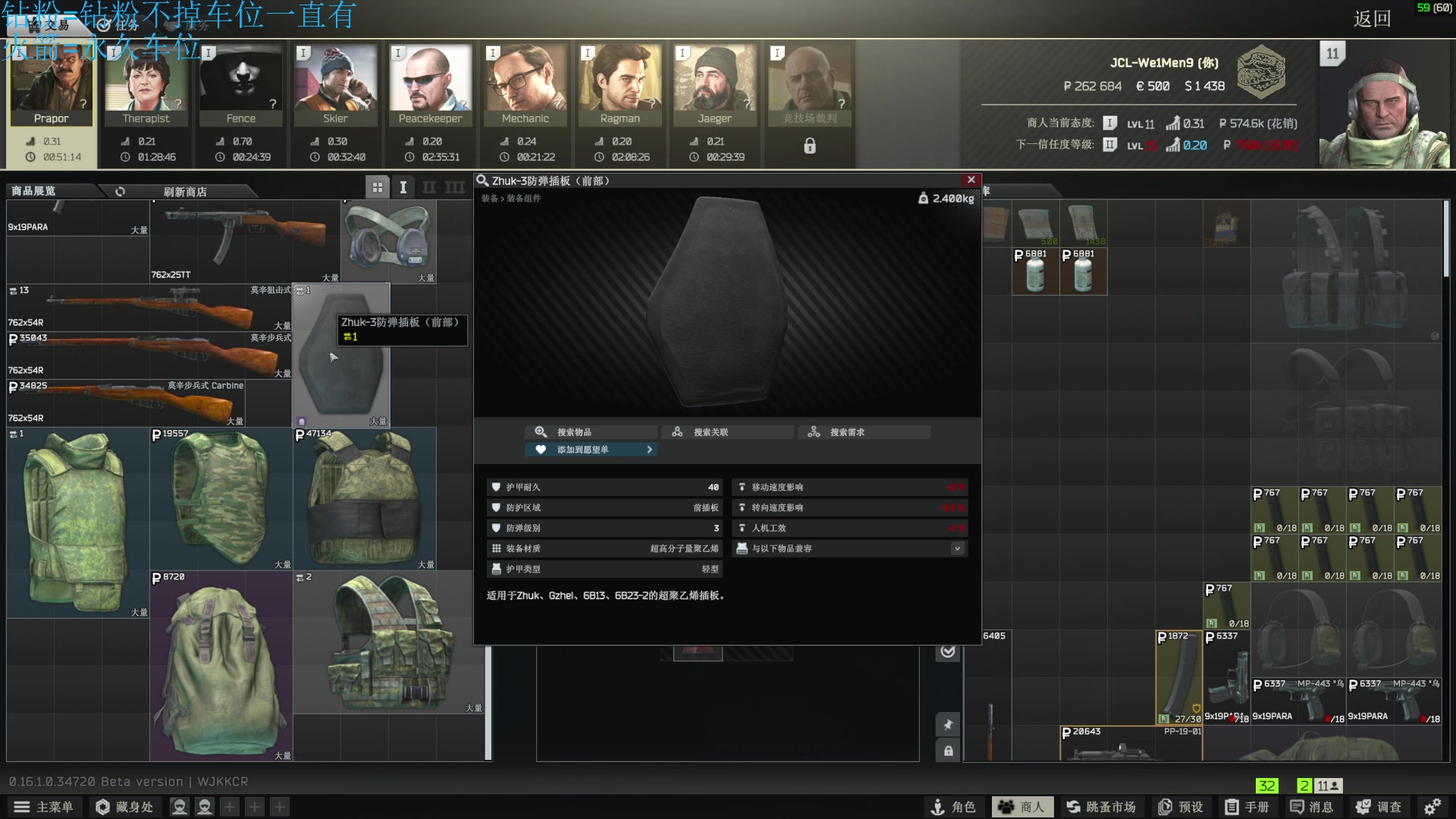Viewport: 1456px width, 819px height.
Task: Open the 商人 traders tab
Action: tap(1022, 807)
